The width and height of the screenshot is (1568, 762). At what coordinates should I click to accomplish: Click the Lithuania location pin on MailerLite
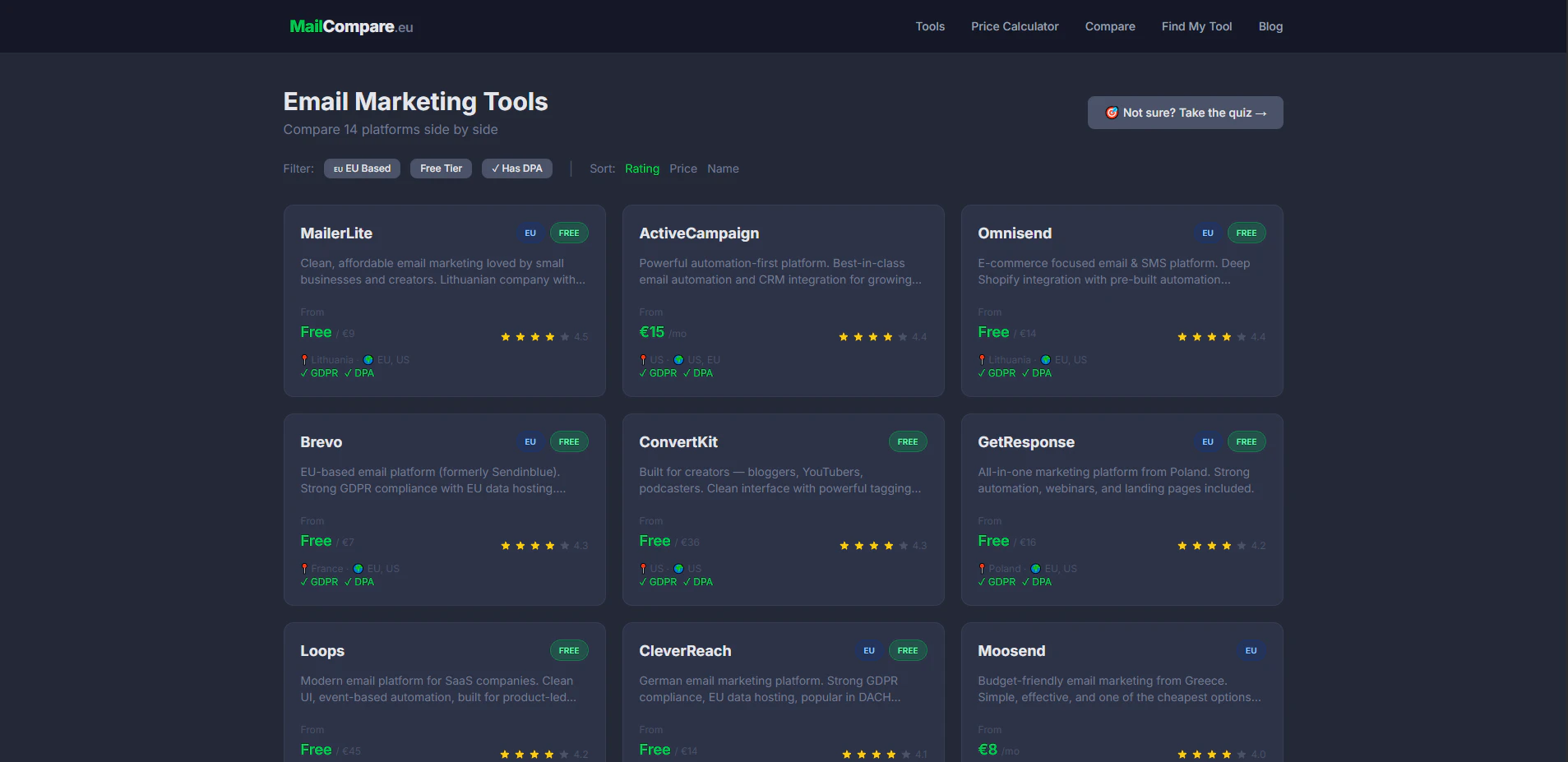(304, 360)
